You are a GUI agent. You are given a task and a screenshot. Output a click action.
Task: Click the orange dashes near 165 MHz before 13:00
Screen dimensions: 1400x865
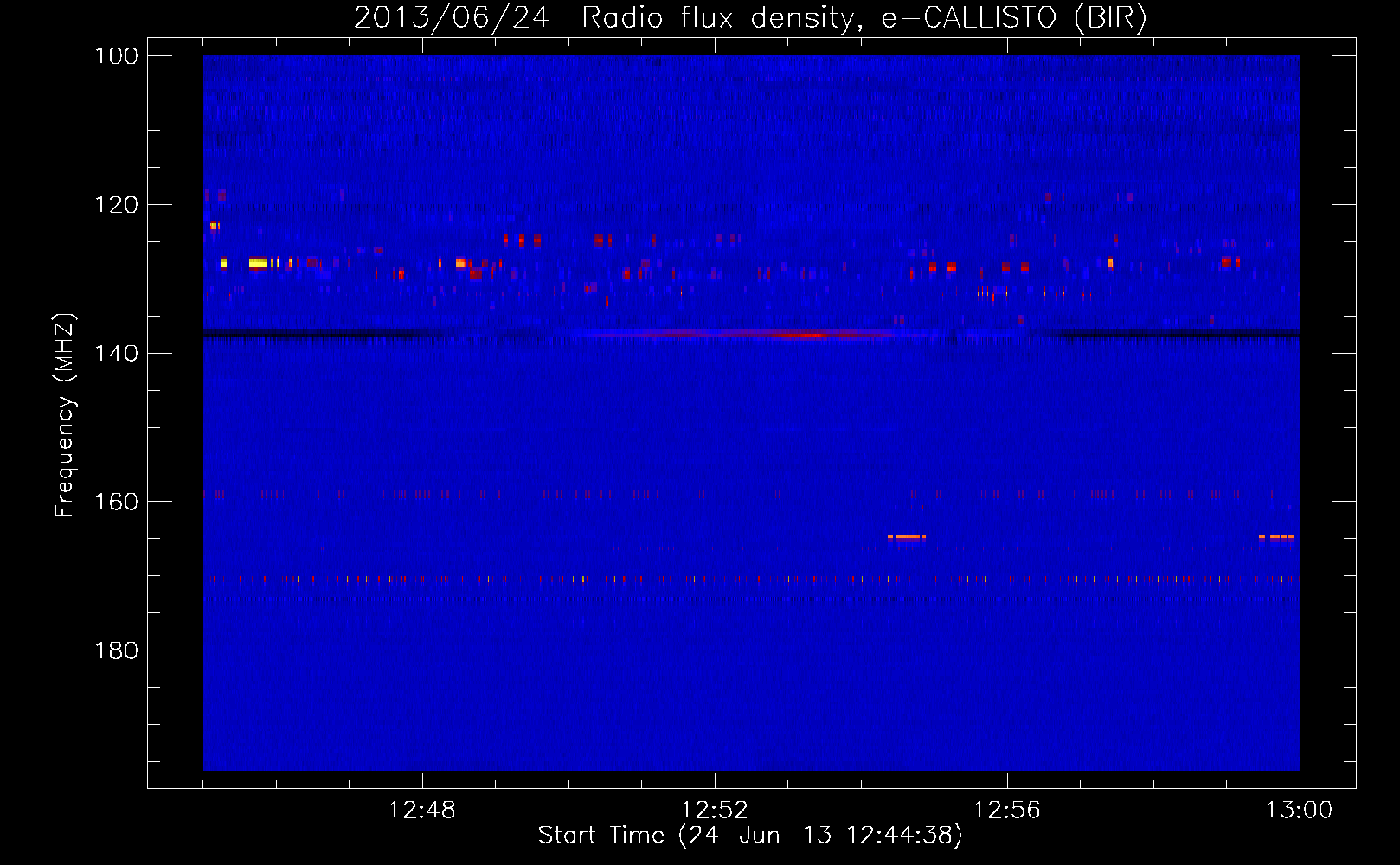1277,537
